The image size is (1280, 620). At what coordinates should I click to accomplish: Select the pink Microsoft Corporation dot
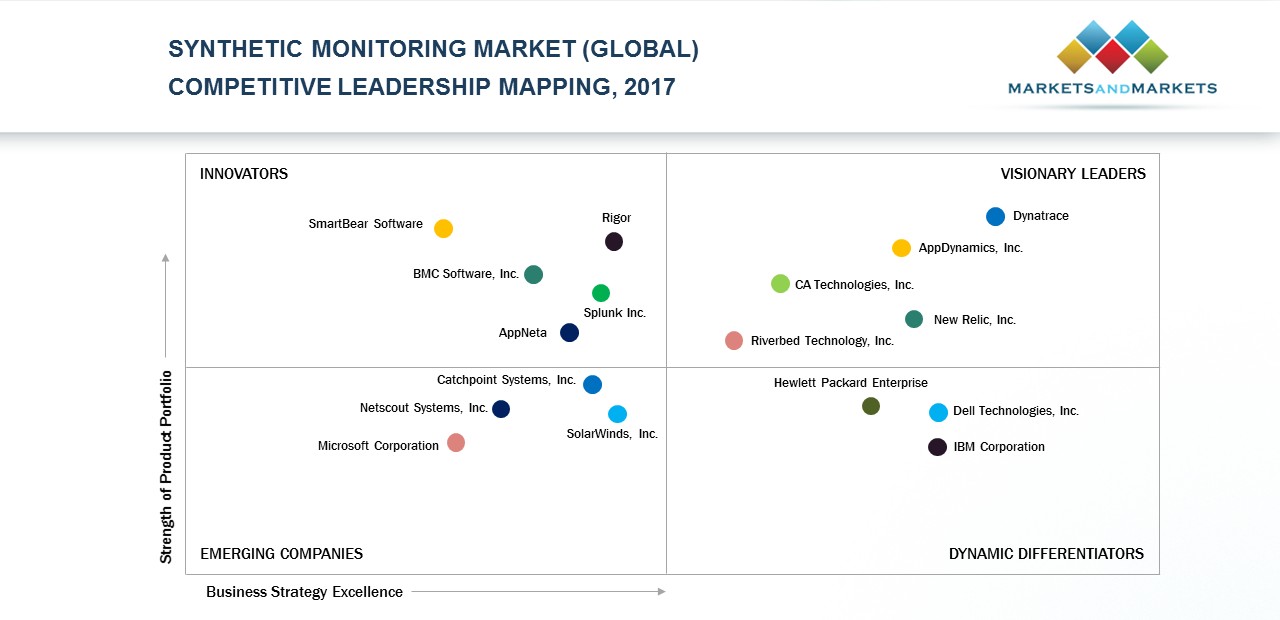(456, 443)
